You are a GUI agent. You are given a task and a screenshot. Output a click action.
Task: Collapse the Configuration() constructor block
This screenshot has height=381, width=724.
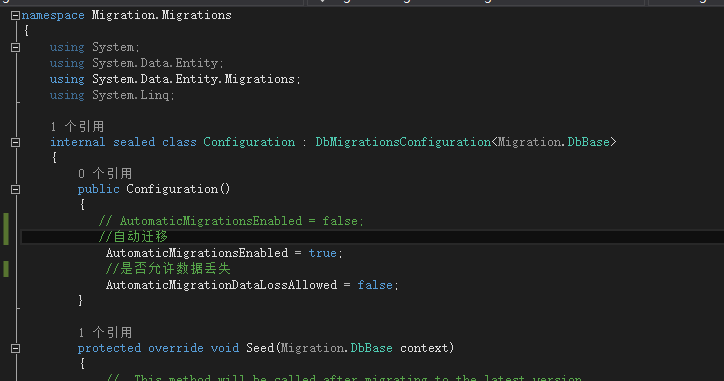tap(15, 190)
